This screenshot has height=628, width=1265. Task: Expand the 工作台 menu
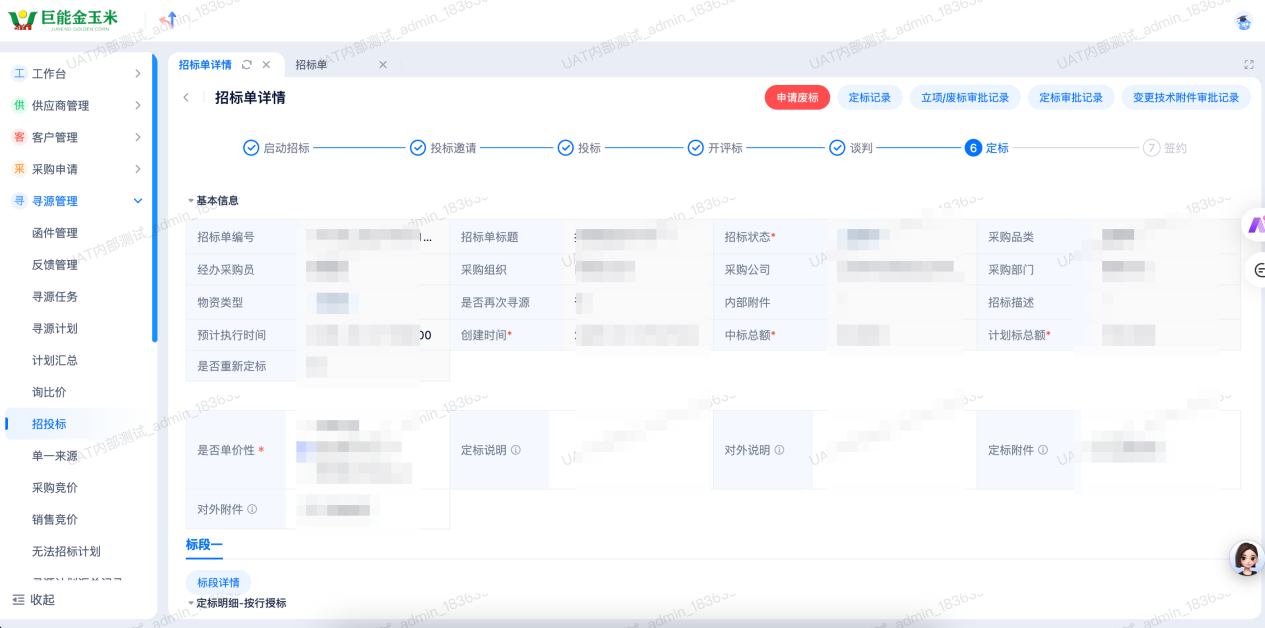tap(137, 74)
